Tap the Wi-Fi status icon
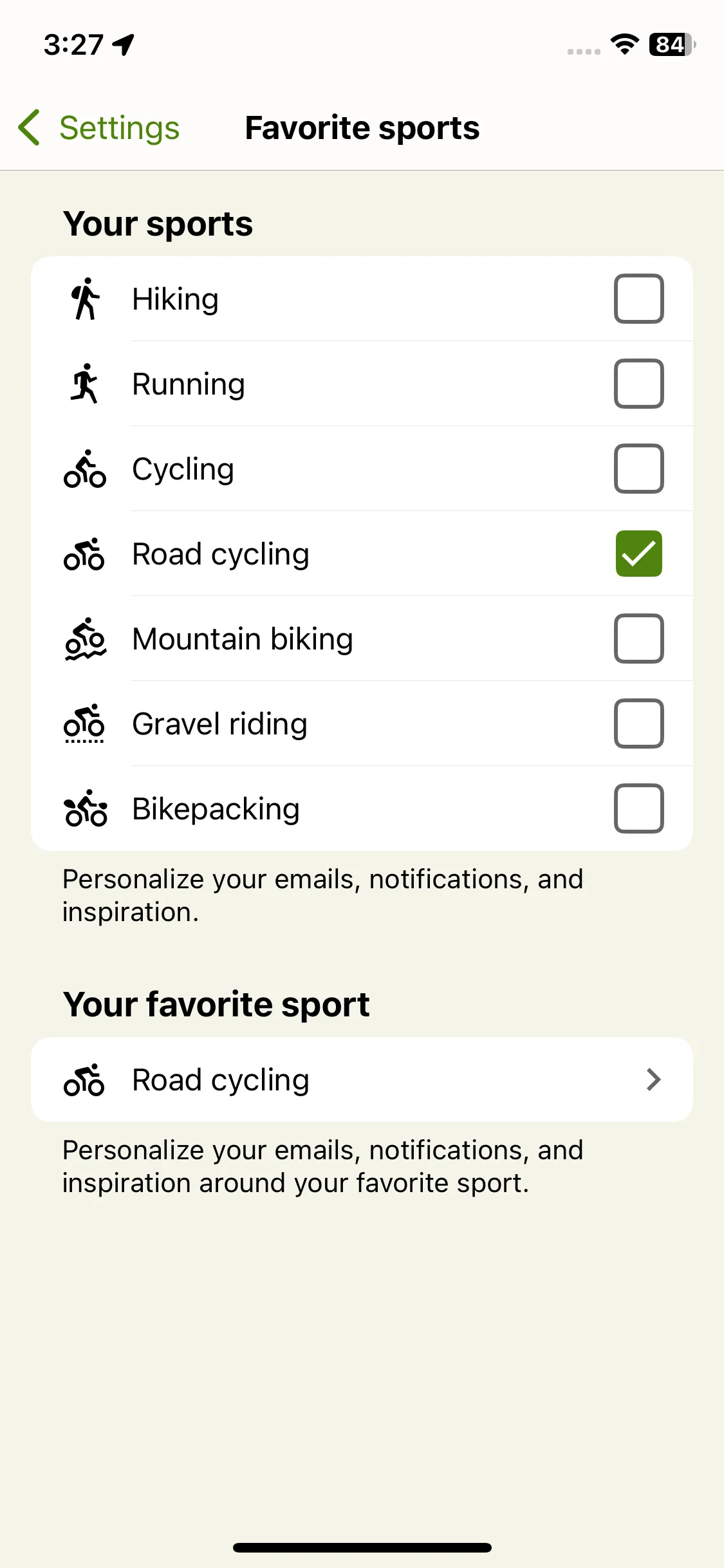 (624, 44)
